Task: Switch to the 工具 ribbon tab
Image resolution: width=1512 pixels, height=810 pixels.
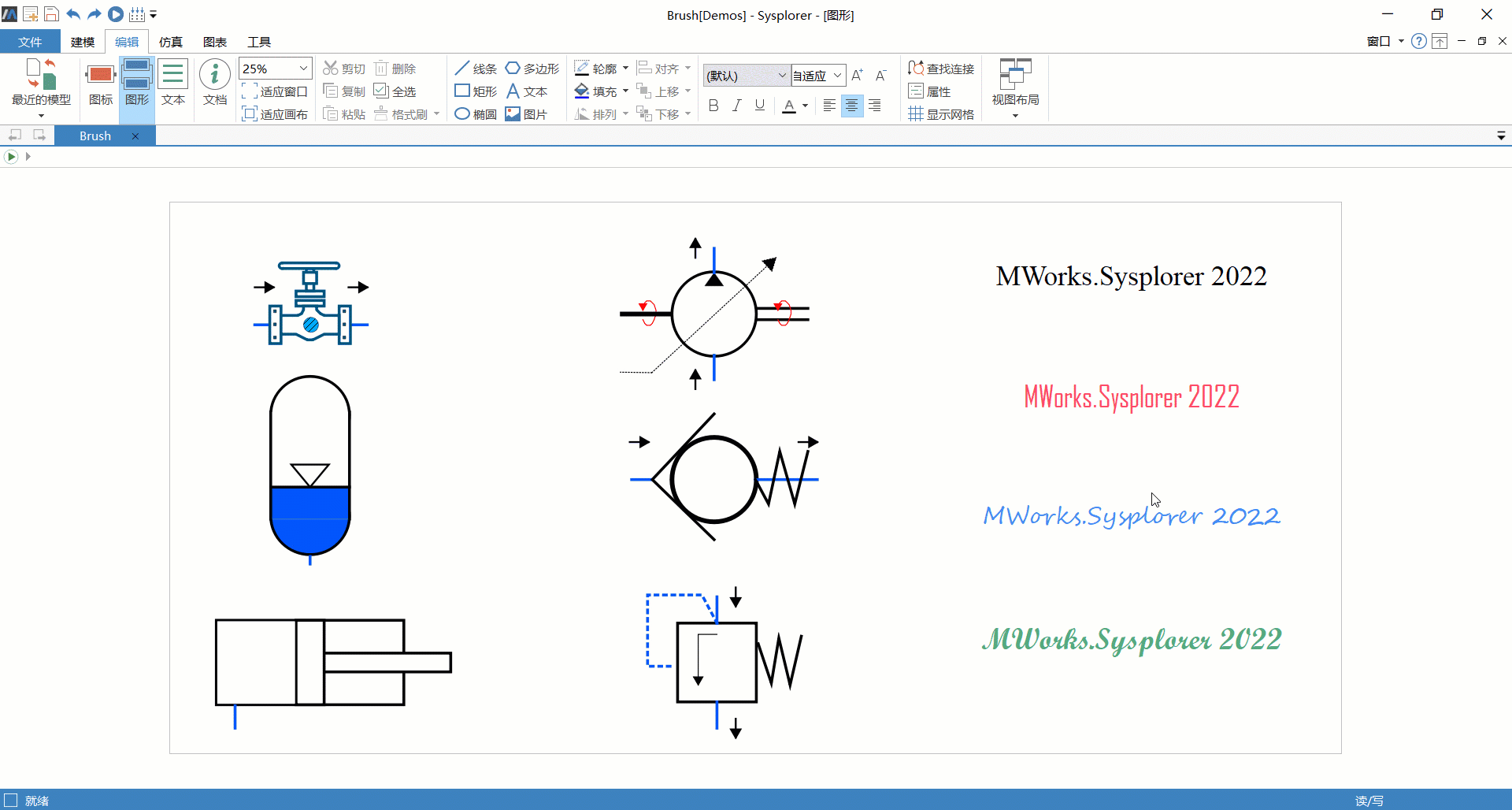Action: (259, 42)
